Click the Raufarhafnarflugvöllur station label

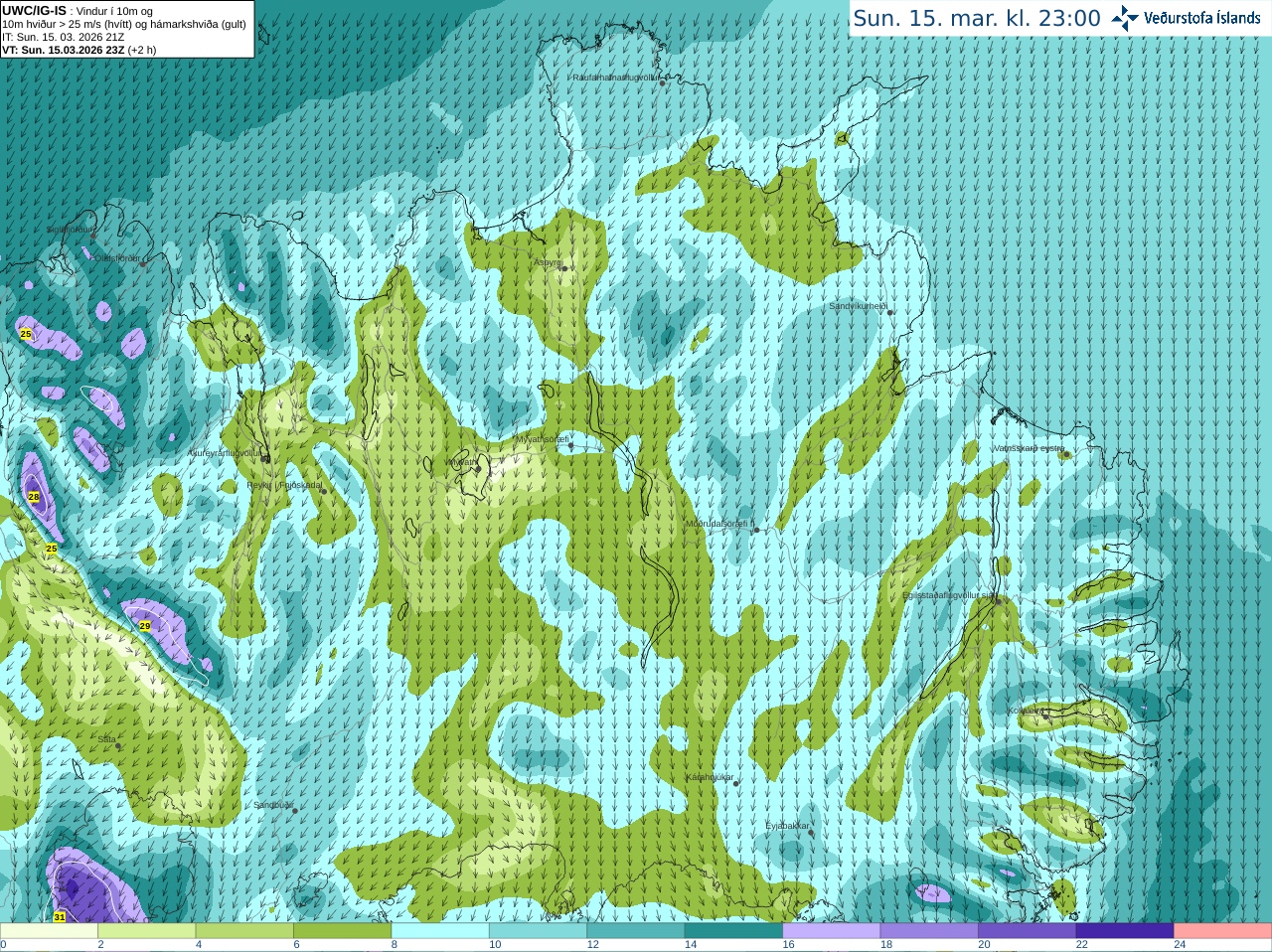click(614, 77)
